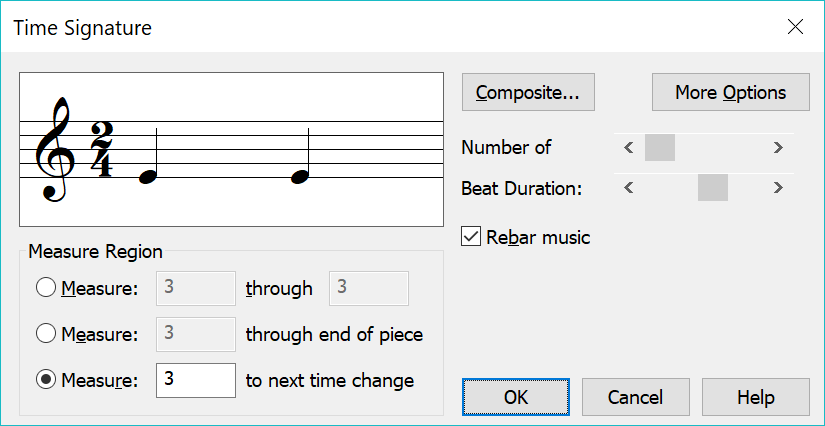Click right arrow of Number of Beats scrollbar
Viewport: 825px width, 426px height.
tap(778, 148)
